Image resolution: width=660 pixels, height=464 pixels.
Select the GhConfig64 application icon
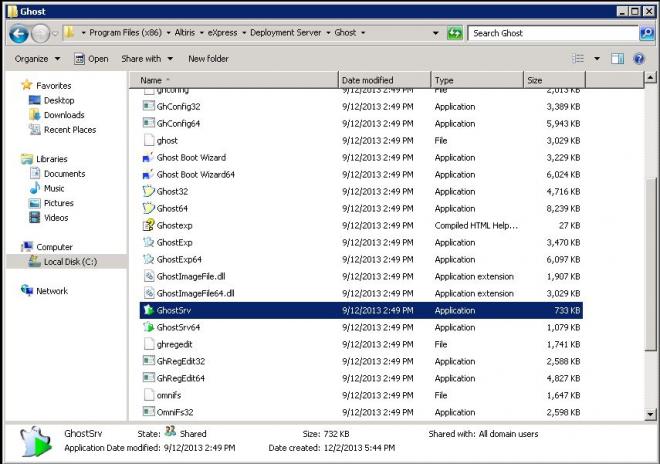pyautogui.click(x=148, y=123)
